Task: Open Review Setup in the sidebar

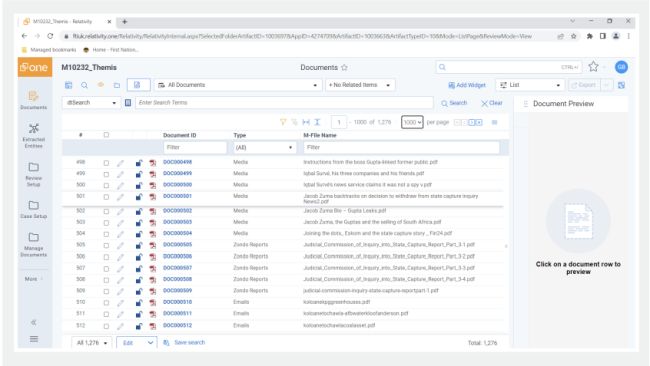Action: pos(34,174)
